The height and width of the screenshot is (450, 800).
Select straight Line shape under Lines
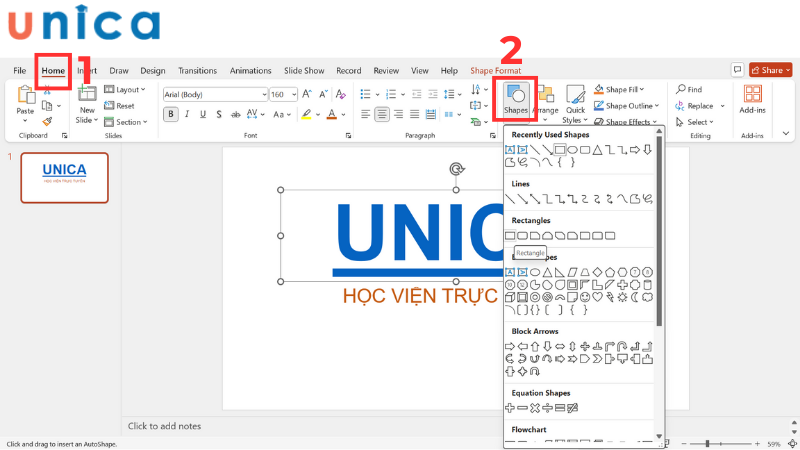[x=510, y=199]
